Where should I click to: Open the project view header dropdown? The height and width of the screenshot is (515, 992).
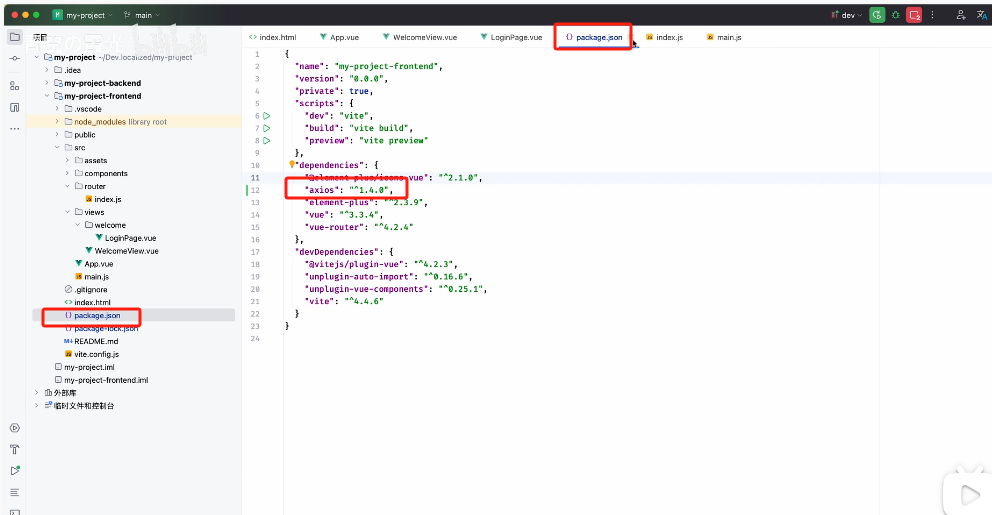point(40,38)
